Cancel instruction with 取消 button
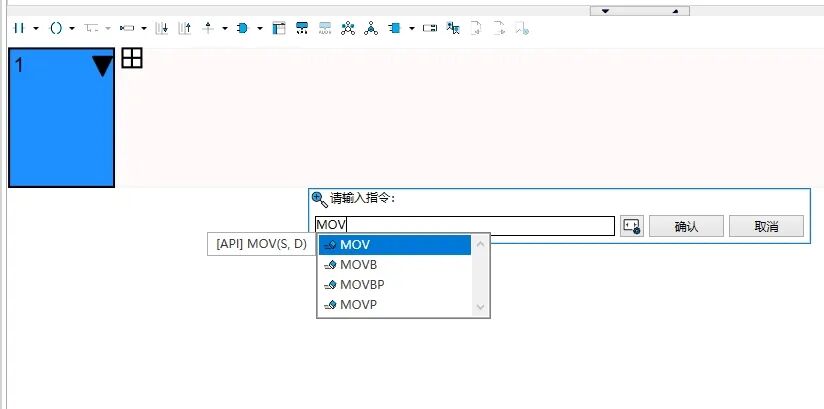This screenshot has height=409, width=824. click(766, 226)
